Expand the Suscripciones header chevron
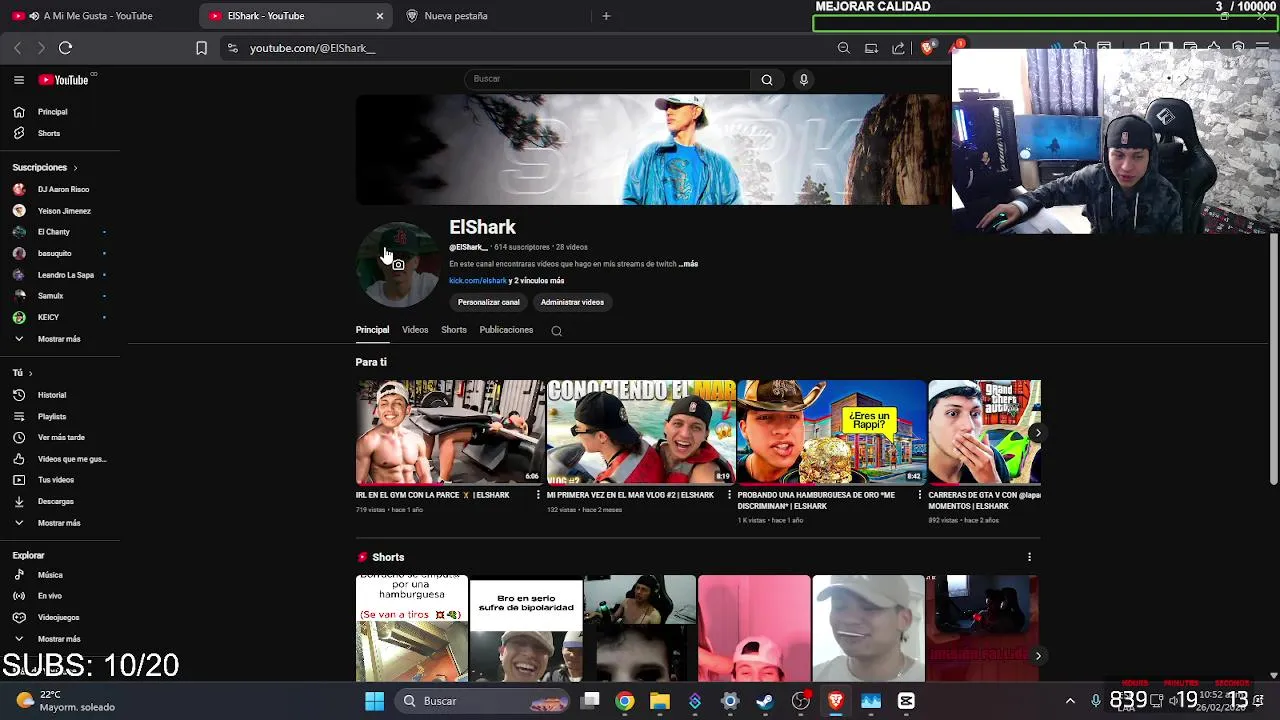This screenshot has width=1280, height=720. coord(75,168)
